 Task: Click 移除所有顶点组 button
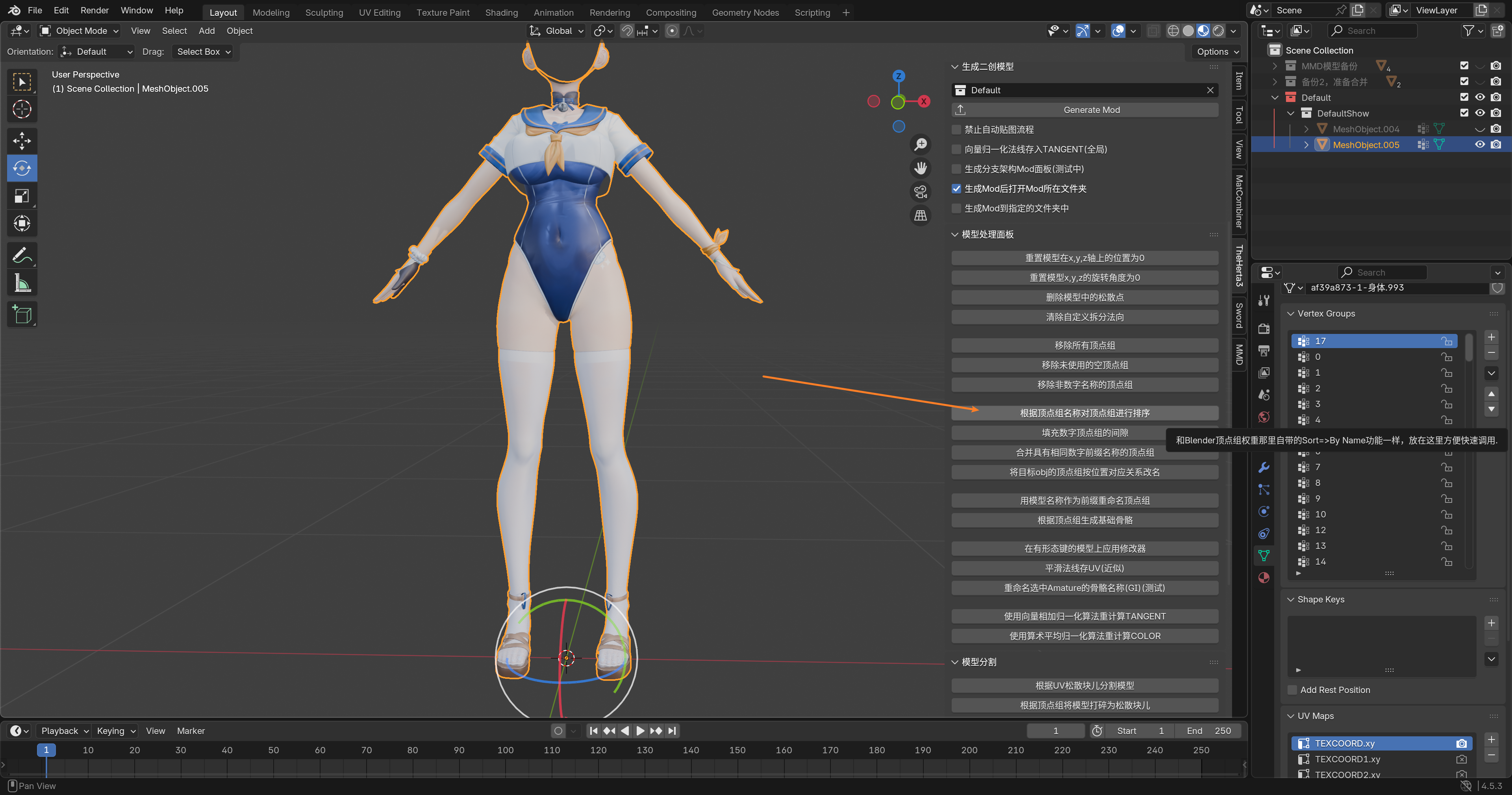(1085, 345)
